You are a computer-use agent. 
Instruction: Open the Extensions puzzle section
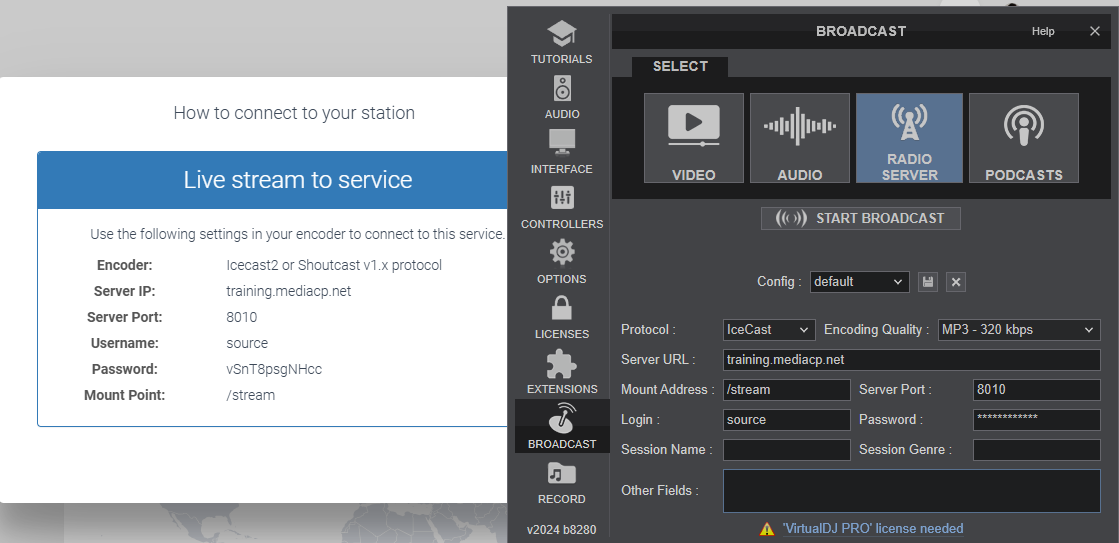point(562,372)
